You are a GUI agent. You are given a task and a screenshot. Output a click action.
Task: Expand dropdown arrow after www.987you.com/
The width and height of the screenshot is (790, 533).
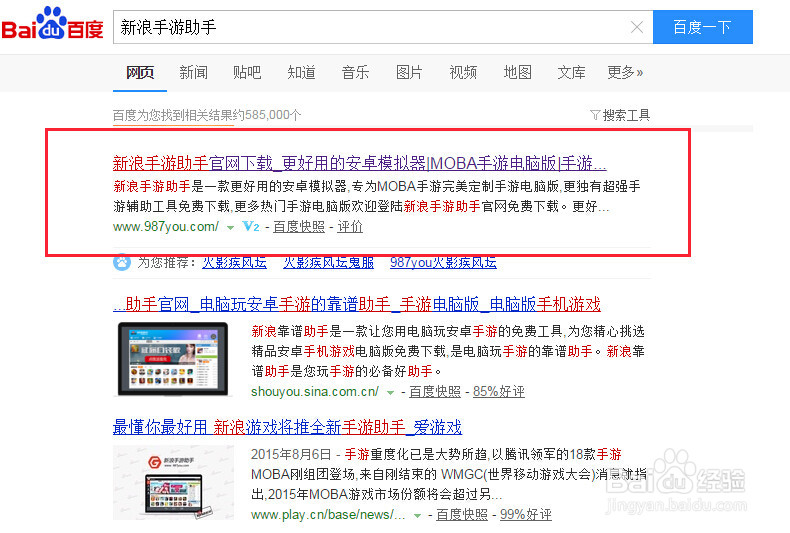(230, 228)
